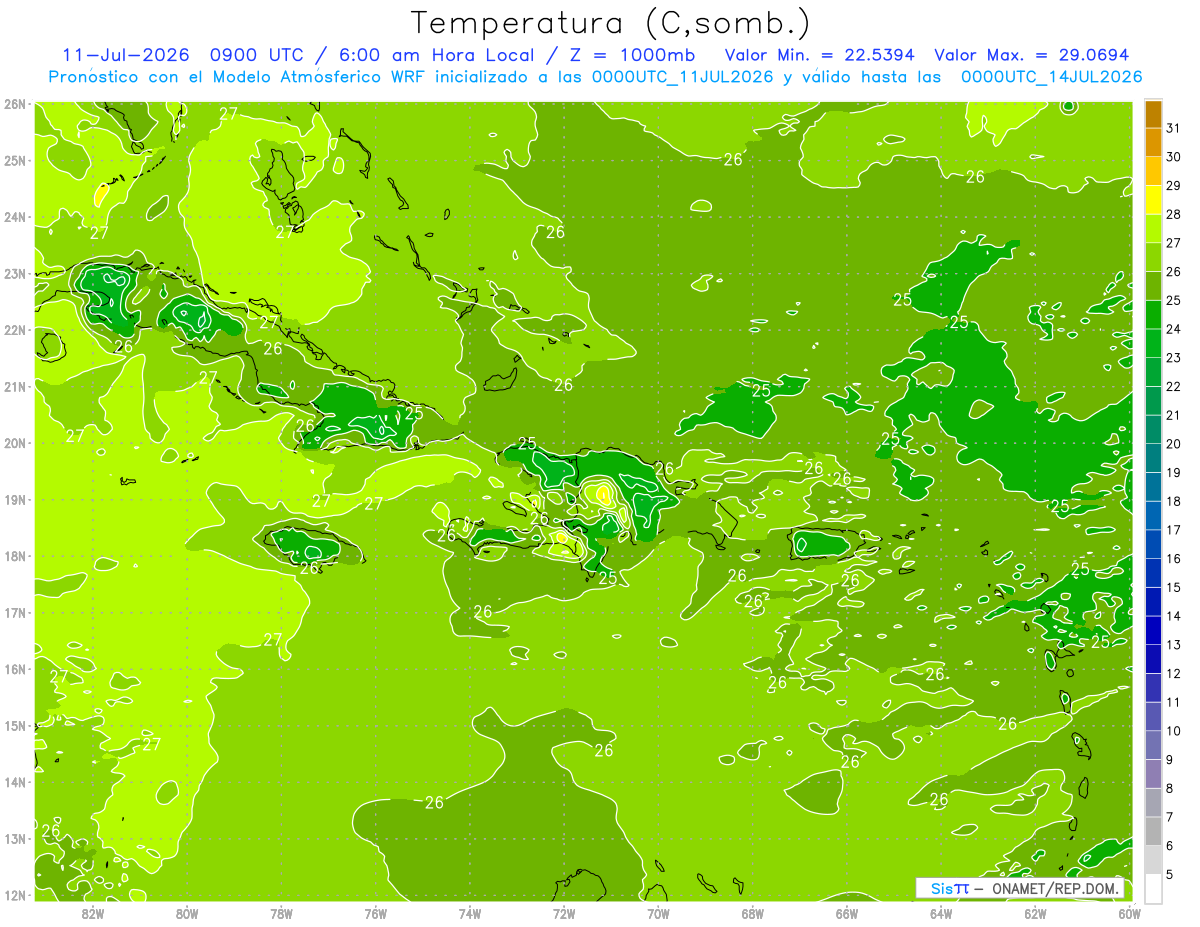Click the '20' color scale label

[1174, 444]
